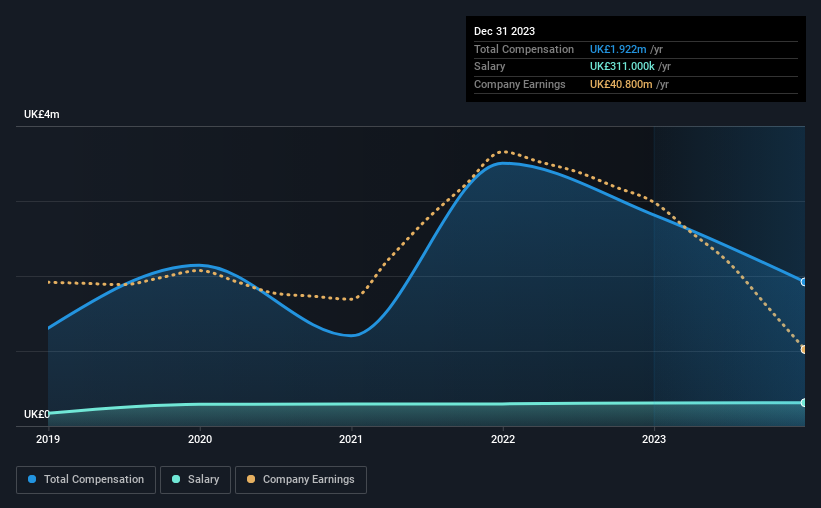Image resolution: width=821 pixels, height=508 pixels.
Task: Click the UK£311.000k salary value
Action: [x=622, y=67]
